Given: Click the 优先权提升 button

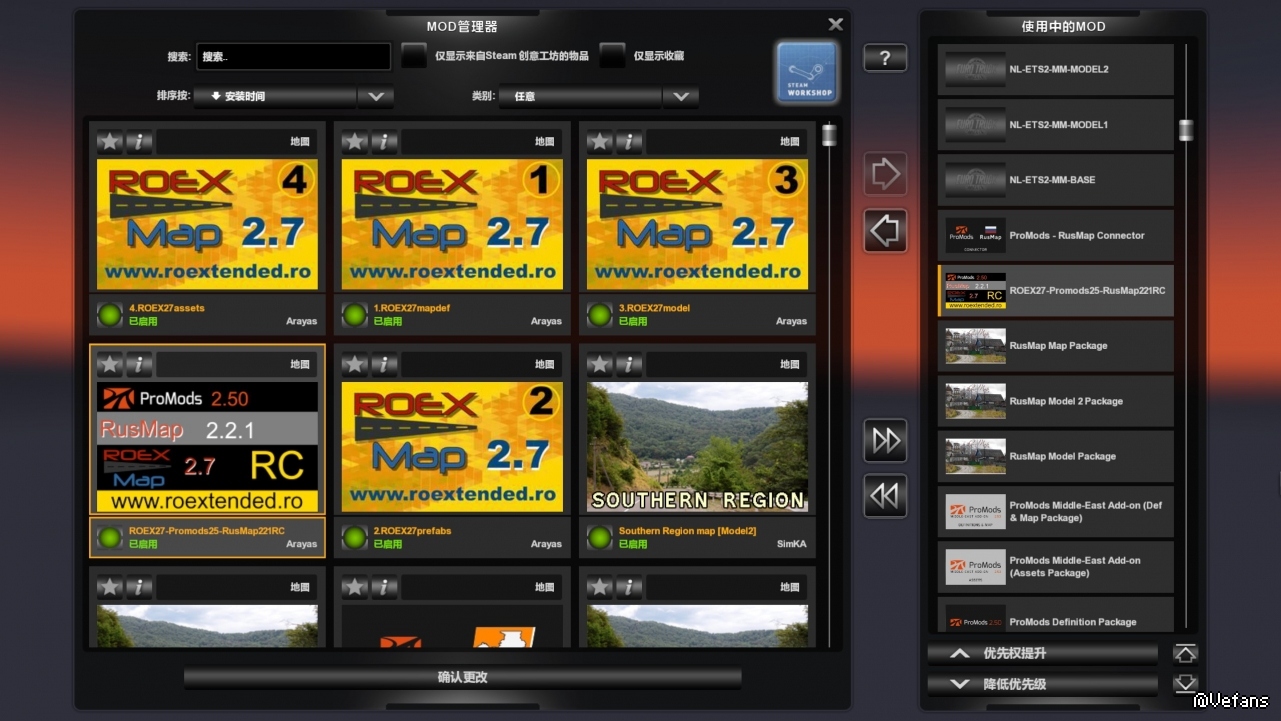Looking at the screenshot, I should [x=1043, y=654].
